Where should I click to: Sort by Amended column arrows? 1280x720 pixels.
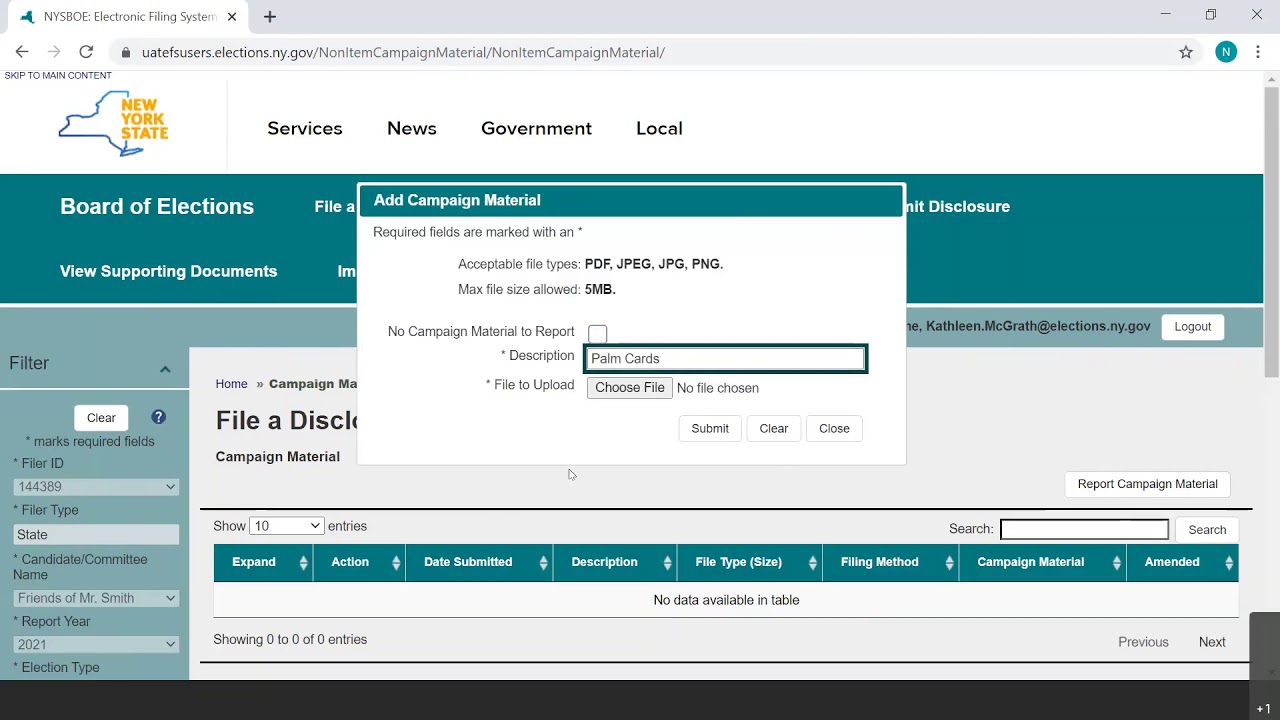pyautogui.click(x=1229, y=562)
